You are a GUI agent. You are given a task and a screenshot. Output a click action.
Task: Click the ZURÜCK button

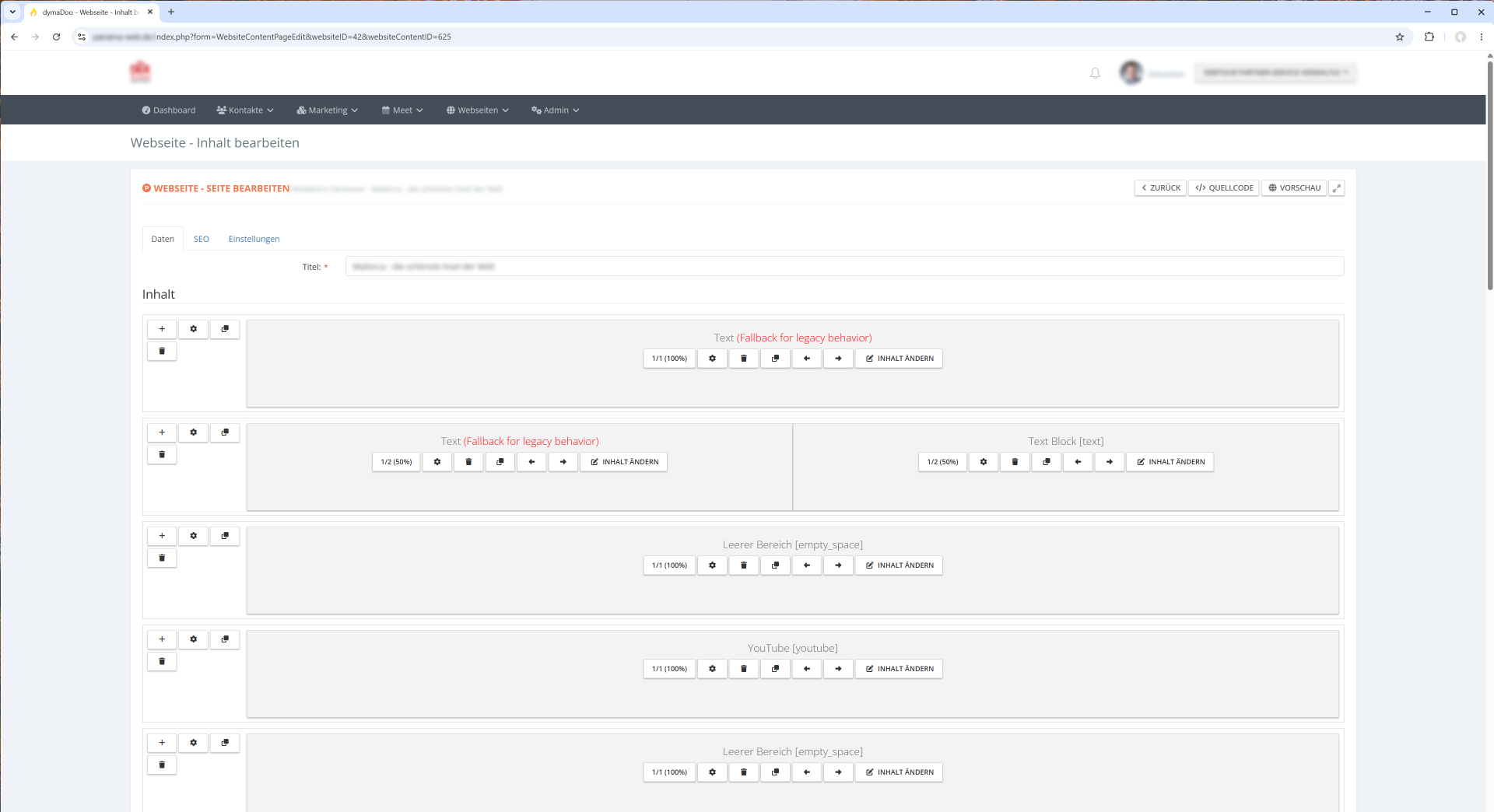pyautogui.click(x=1160, y=188)
